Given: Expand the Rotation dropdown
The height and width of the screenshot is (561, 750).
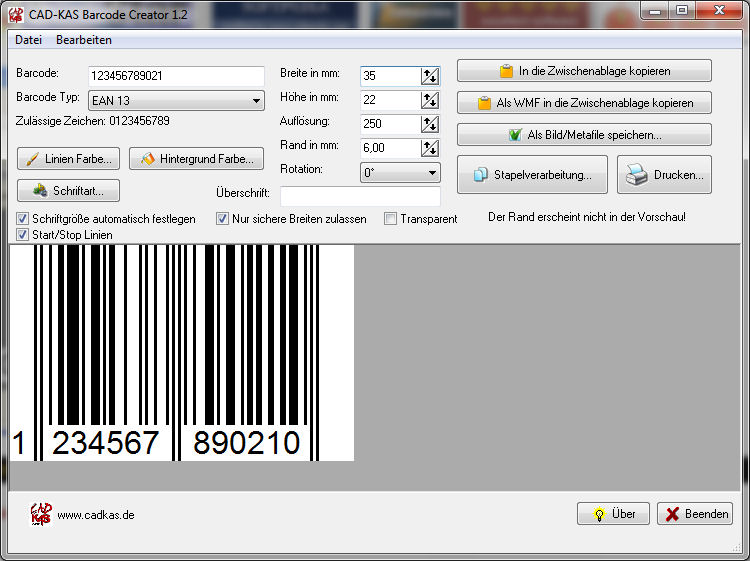Looking at the screenshot, I should (432, 173).
